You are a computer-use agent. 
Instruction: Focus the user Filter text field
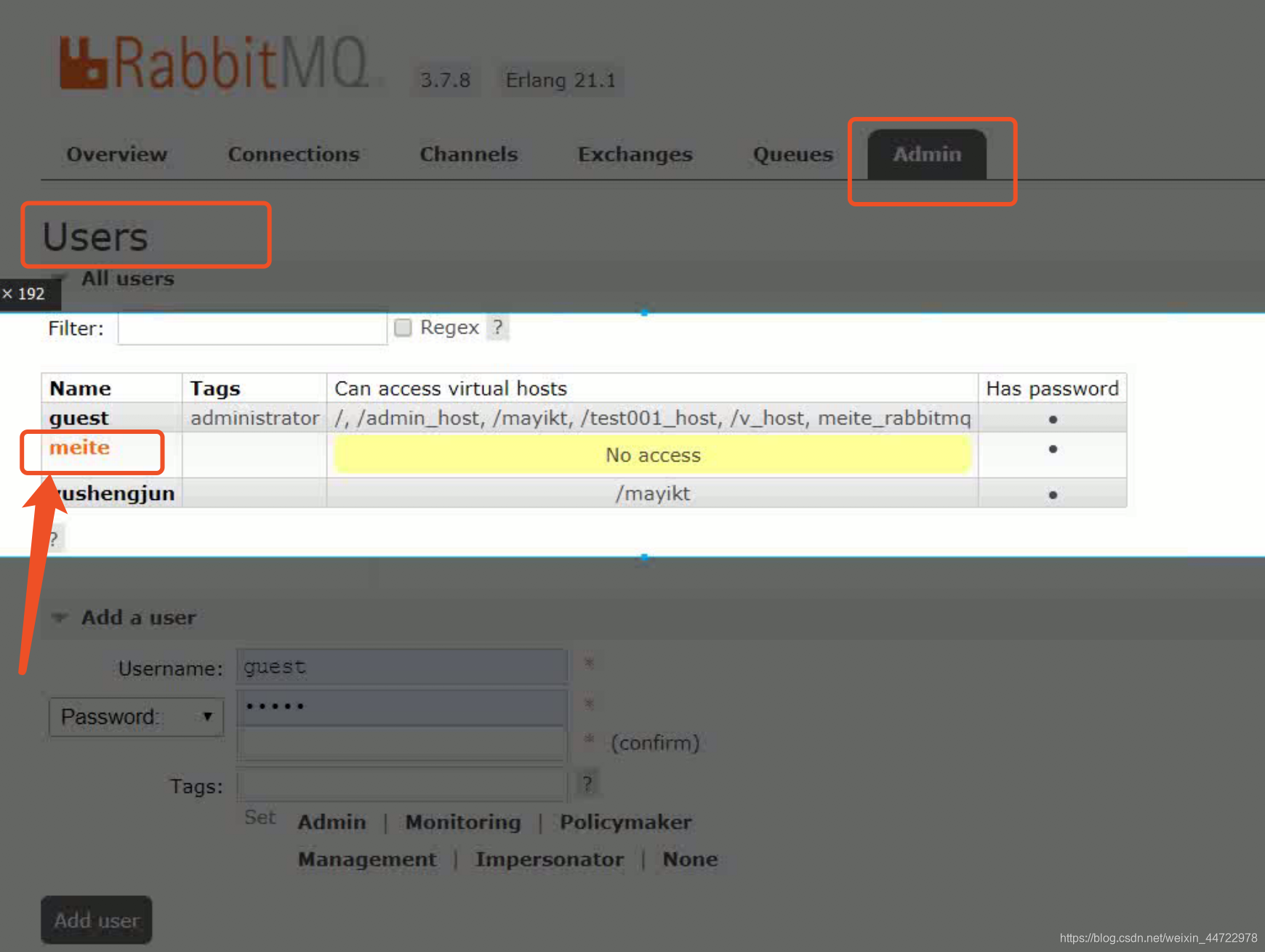252,328
